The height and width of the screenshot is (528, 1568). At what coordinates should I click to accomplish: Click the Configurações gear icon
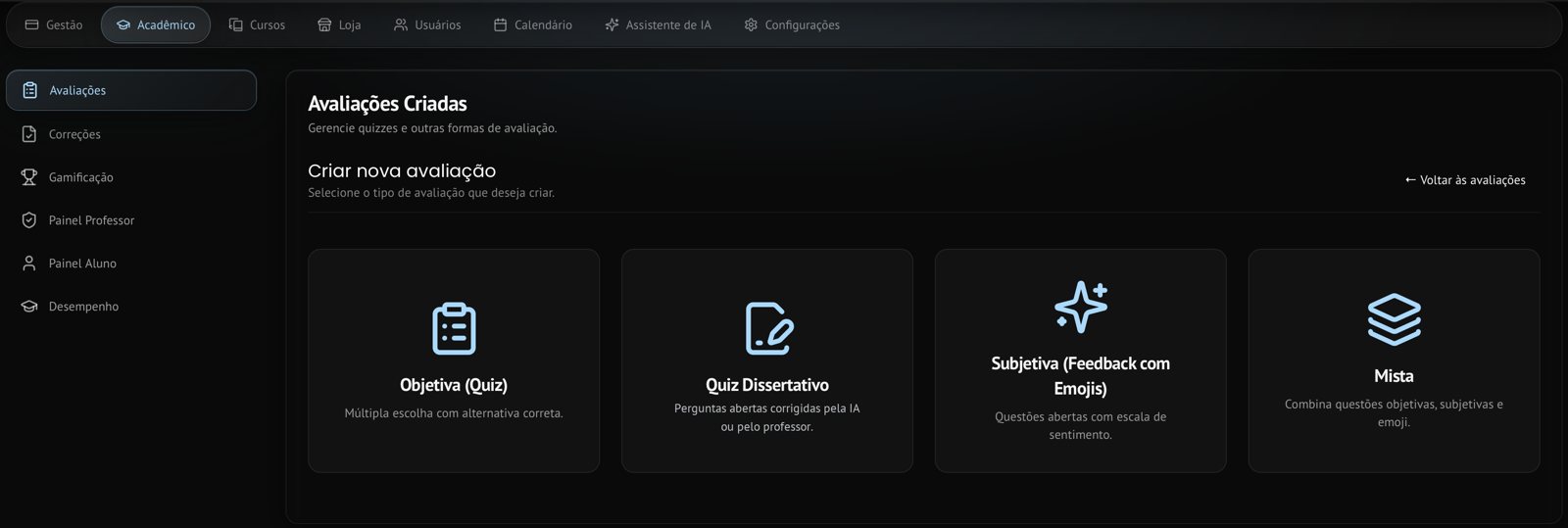coord(751,24)
